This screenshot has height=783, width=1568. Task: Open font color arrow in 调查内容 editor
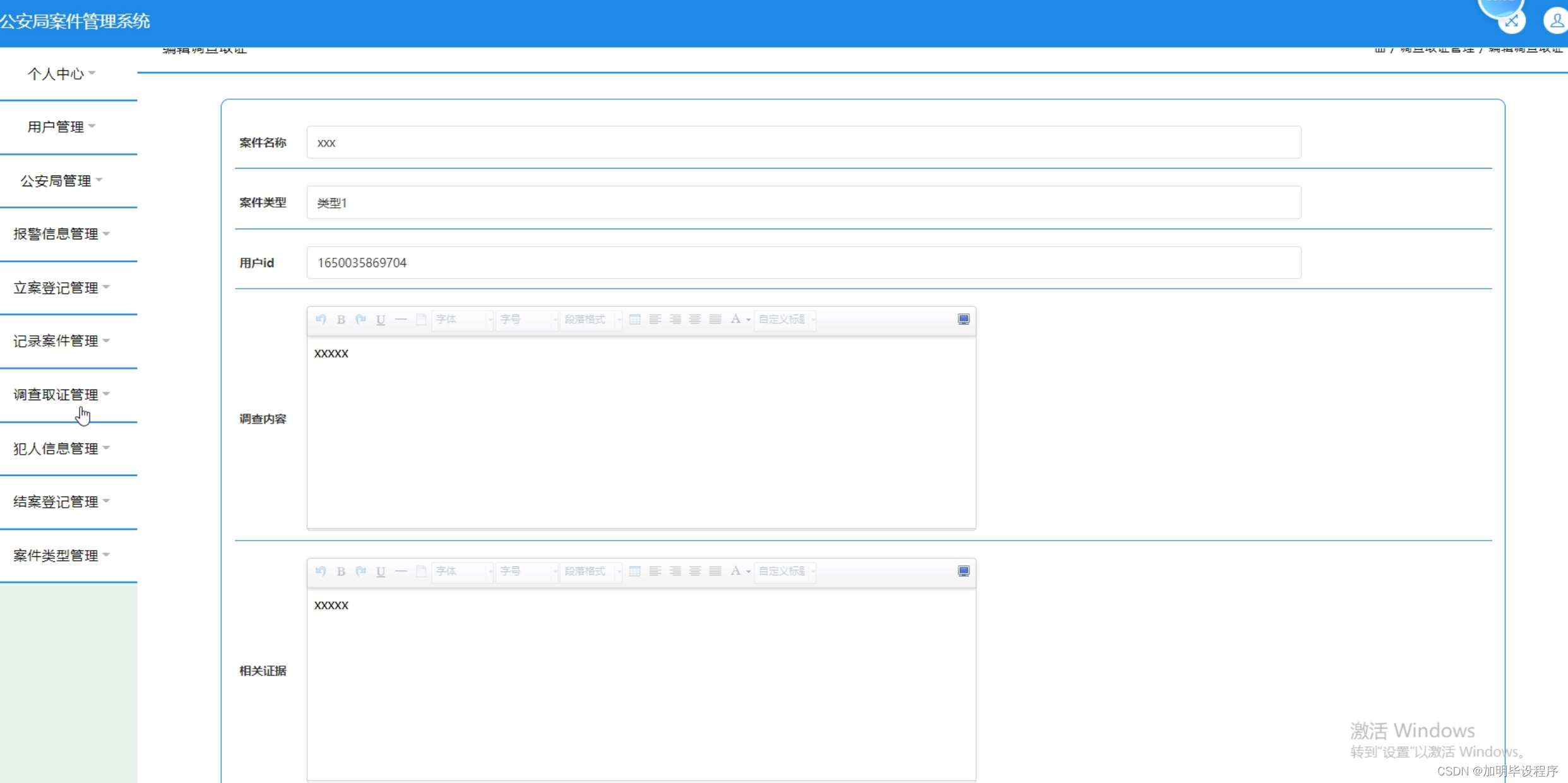(749, 320)
